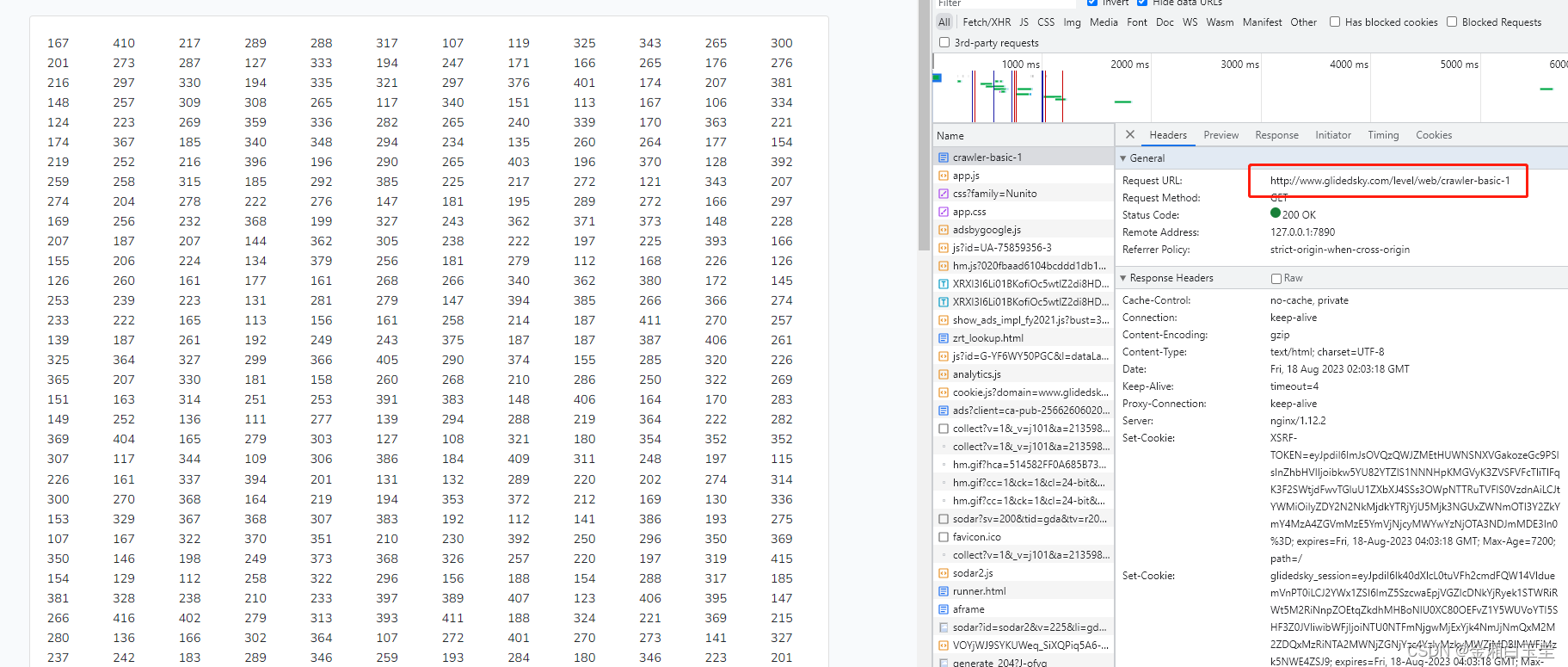Enable Has blocked cookies checkbox

[1335, 22]
